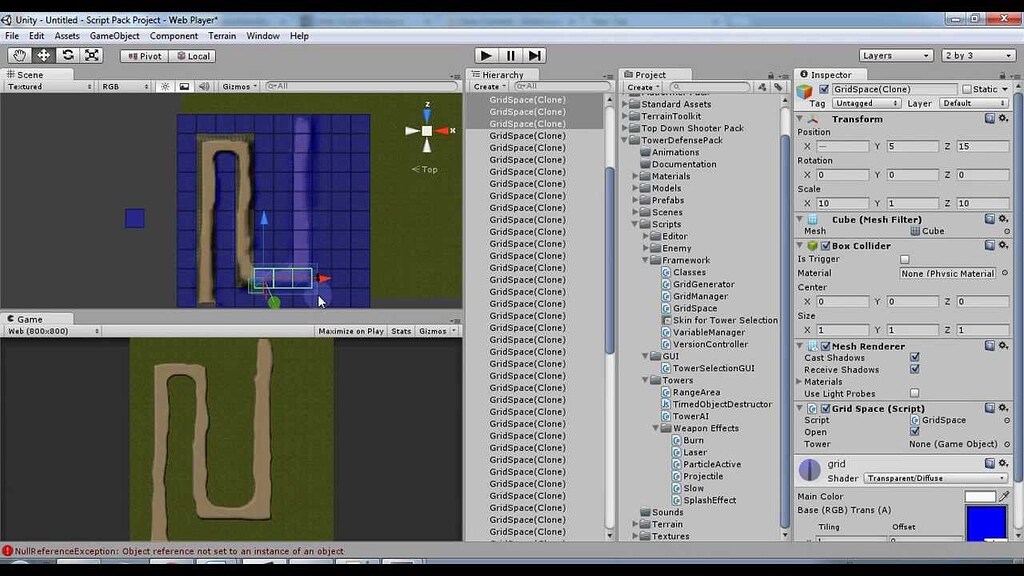
Task: Collapse the Weapon Effects folder
Action: click(x=657, y=428)
